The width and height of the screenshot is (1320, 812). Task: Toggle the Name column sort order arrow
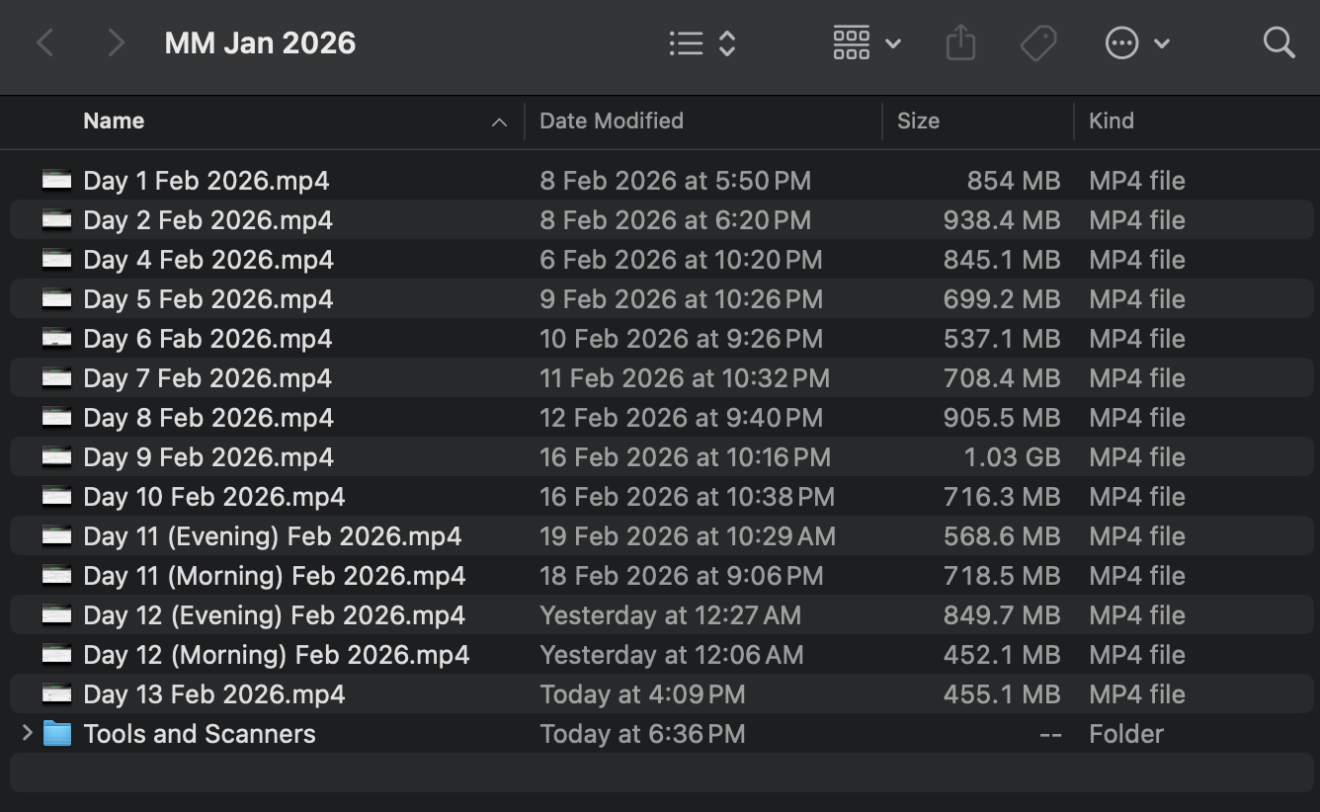499,122
